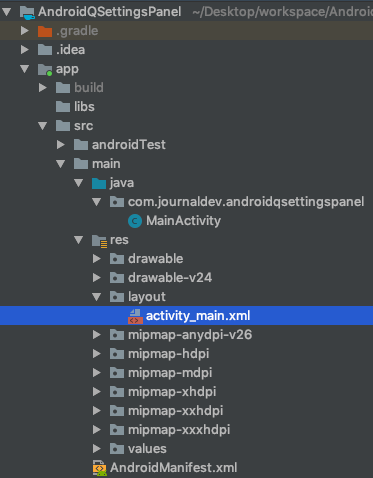The width and height of the screenshot is (373, 478).
Task: Select the drawable-v24 folder label
Action: point(170,278)
